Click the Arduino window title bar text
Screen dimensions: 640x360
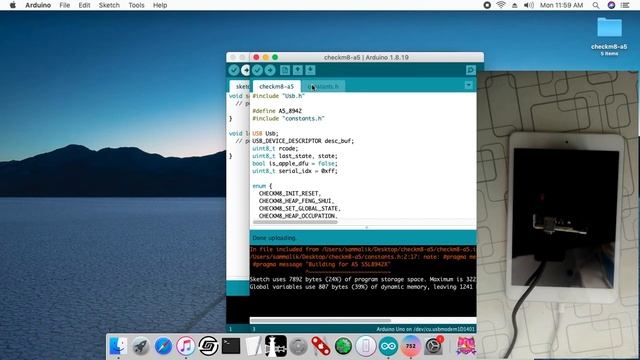point(366,57)
